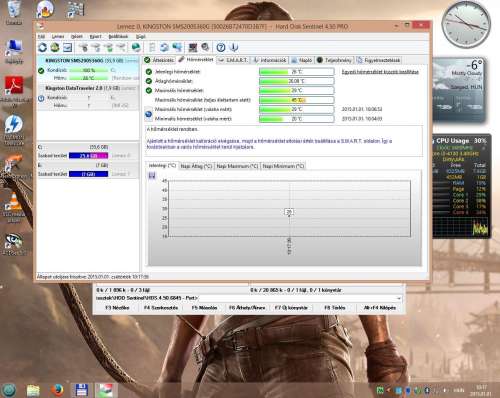The width and height of the screenshot is (500, 398).
Task: Click the third disk icon with green mark
Action: tap(109, 47)
